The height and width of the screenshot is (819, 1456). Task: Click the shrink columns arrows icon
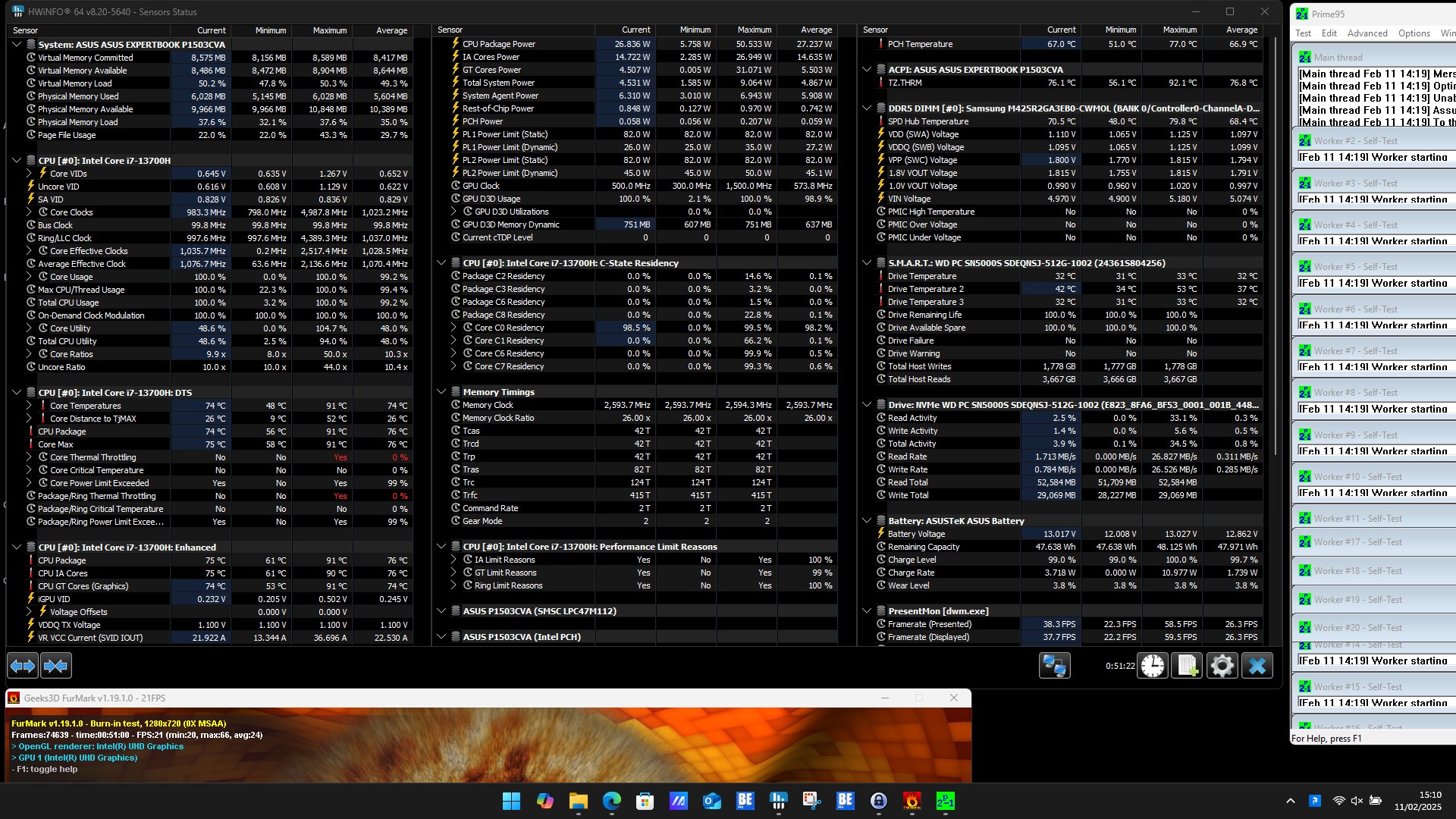point(55,666)
